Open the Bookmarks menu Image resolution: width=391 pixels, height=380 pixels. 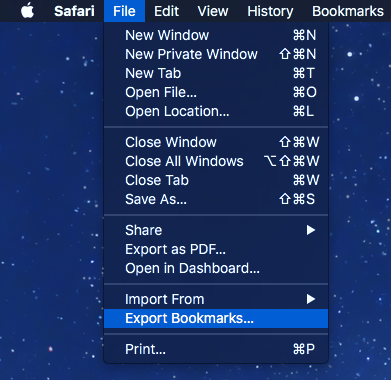pyautogui.click(x=348, y=11)
